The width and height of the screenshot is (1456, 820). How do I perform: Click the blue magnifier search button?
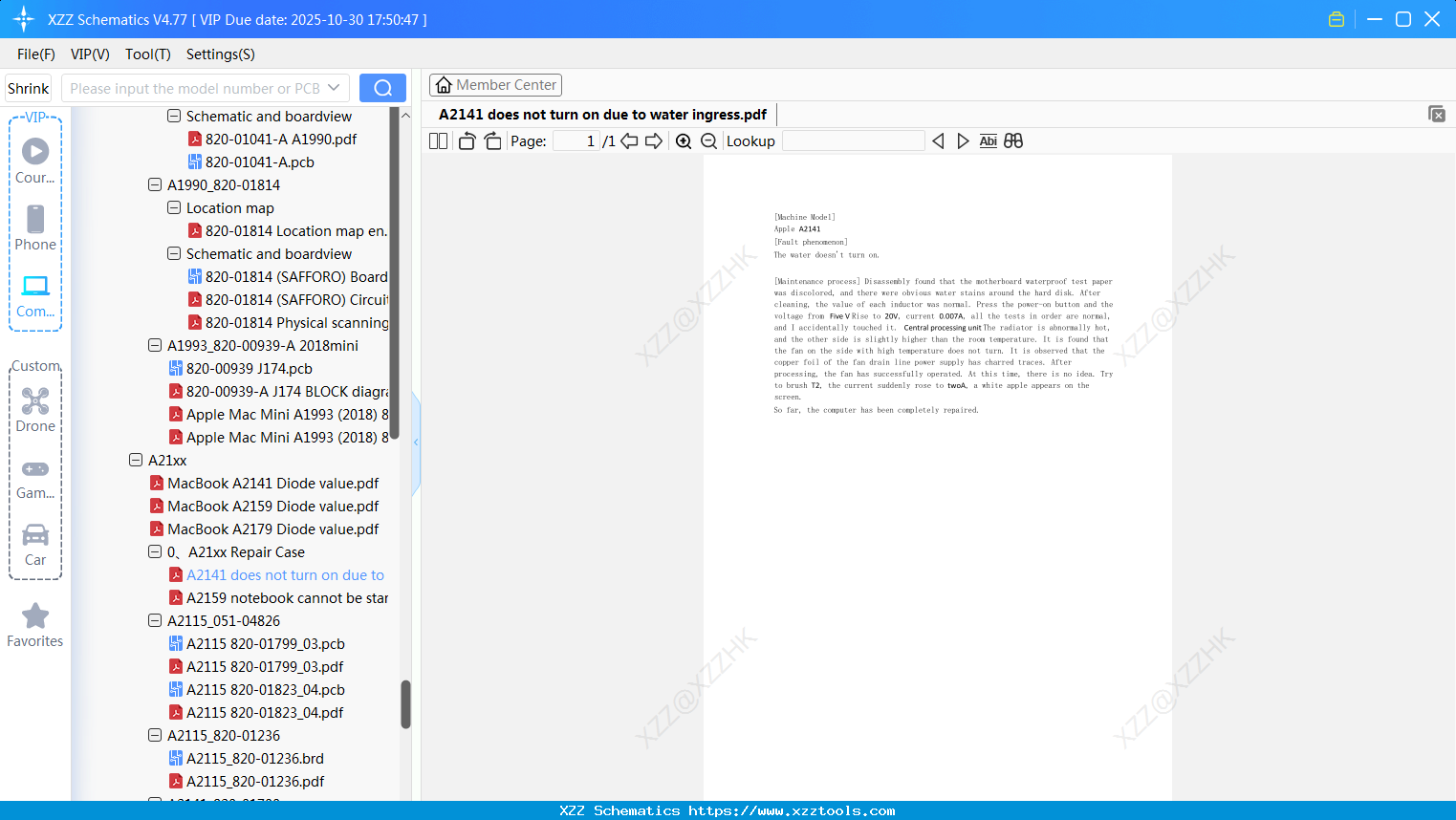382,88
